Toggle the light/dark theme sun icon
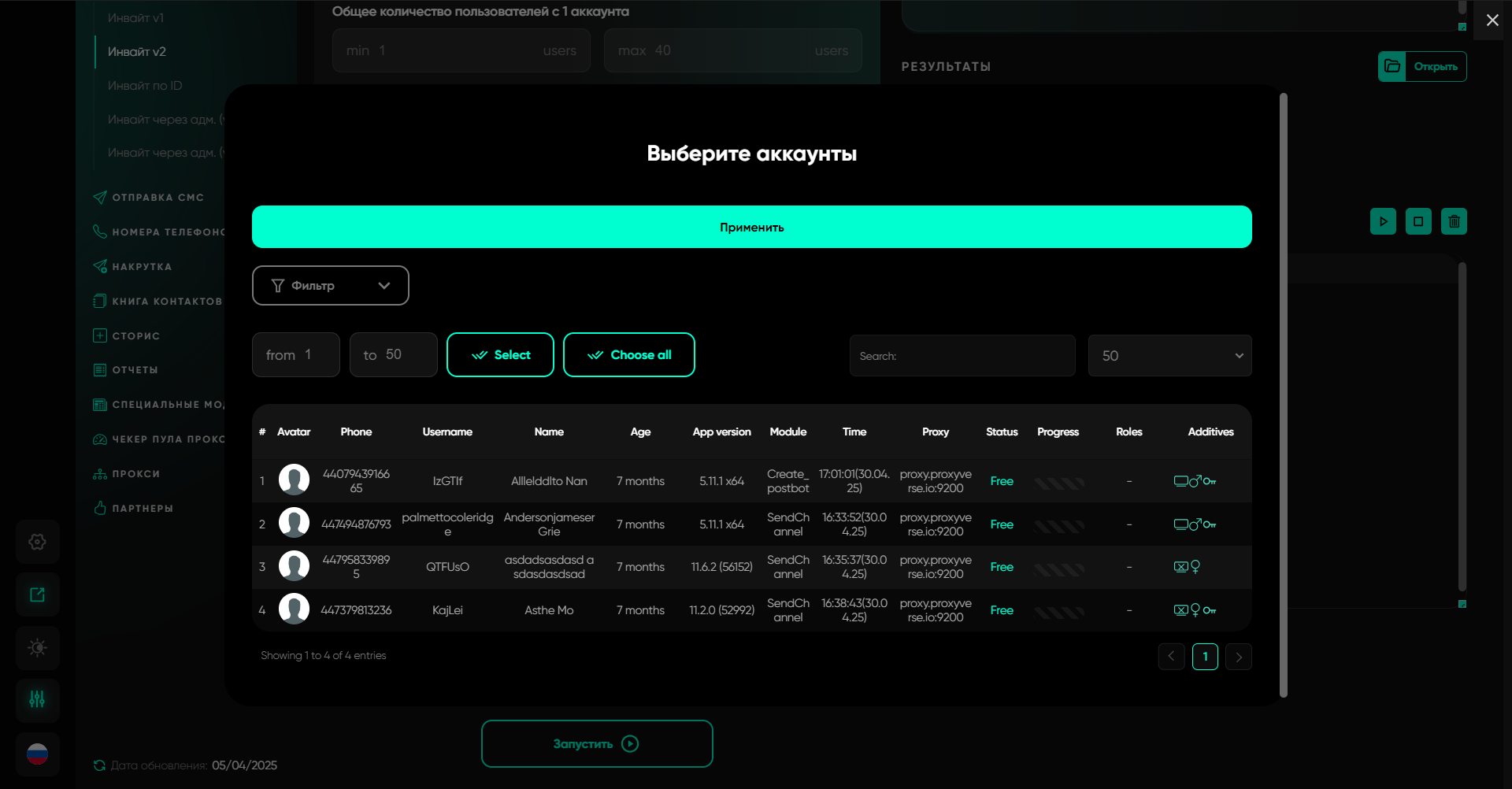Image resolution: width=1512 pixels, height=789 pixels. coord(37,647)
